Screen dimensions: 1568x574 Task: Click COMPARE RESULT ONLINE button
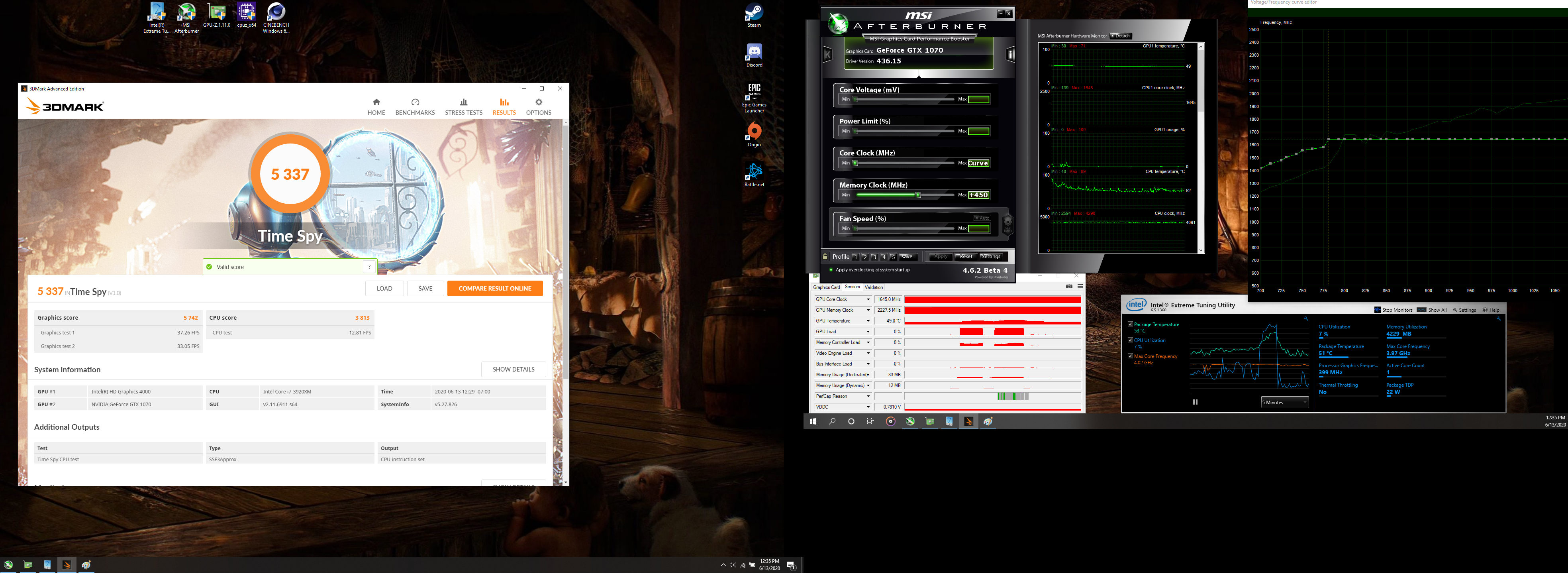tap(495, 288)
